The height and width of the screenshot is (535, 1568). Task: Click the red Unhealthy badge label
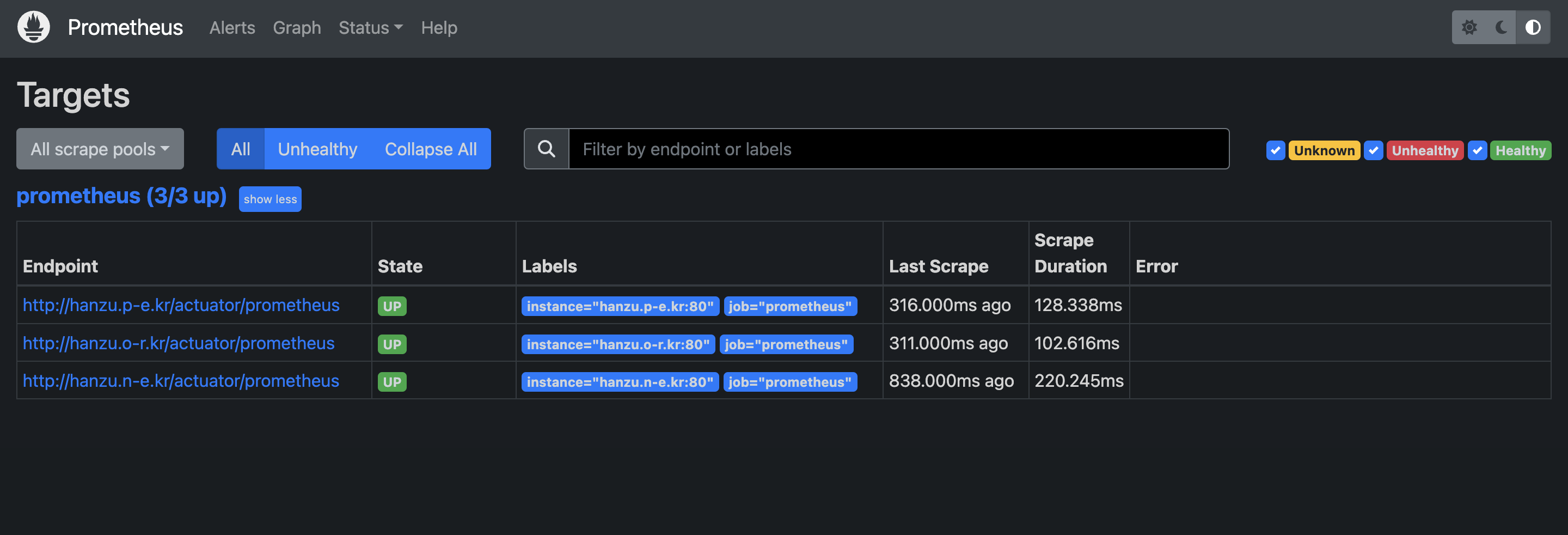point(1425,150)
